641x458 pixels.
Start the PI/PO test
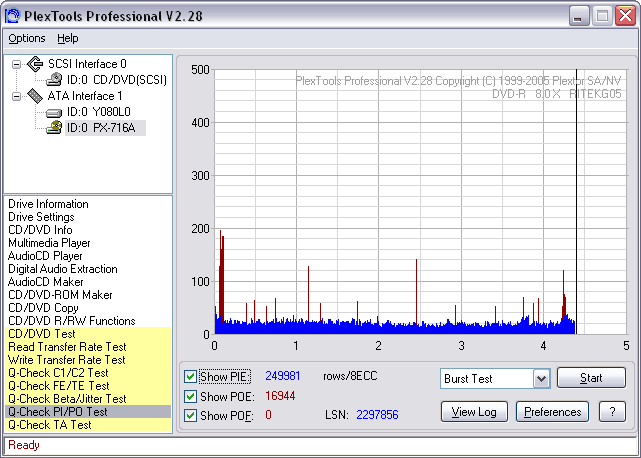(x=591, y=377)
